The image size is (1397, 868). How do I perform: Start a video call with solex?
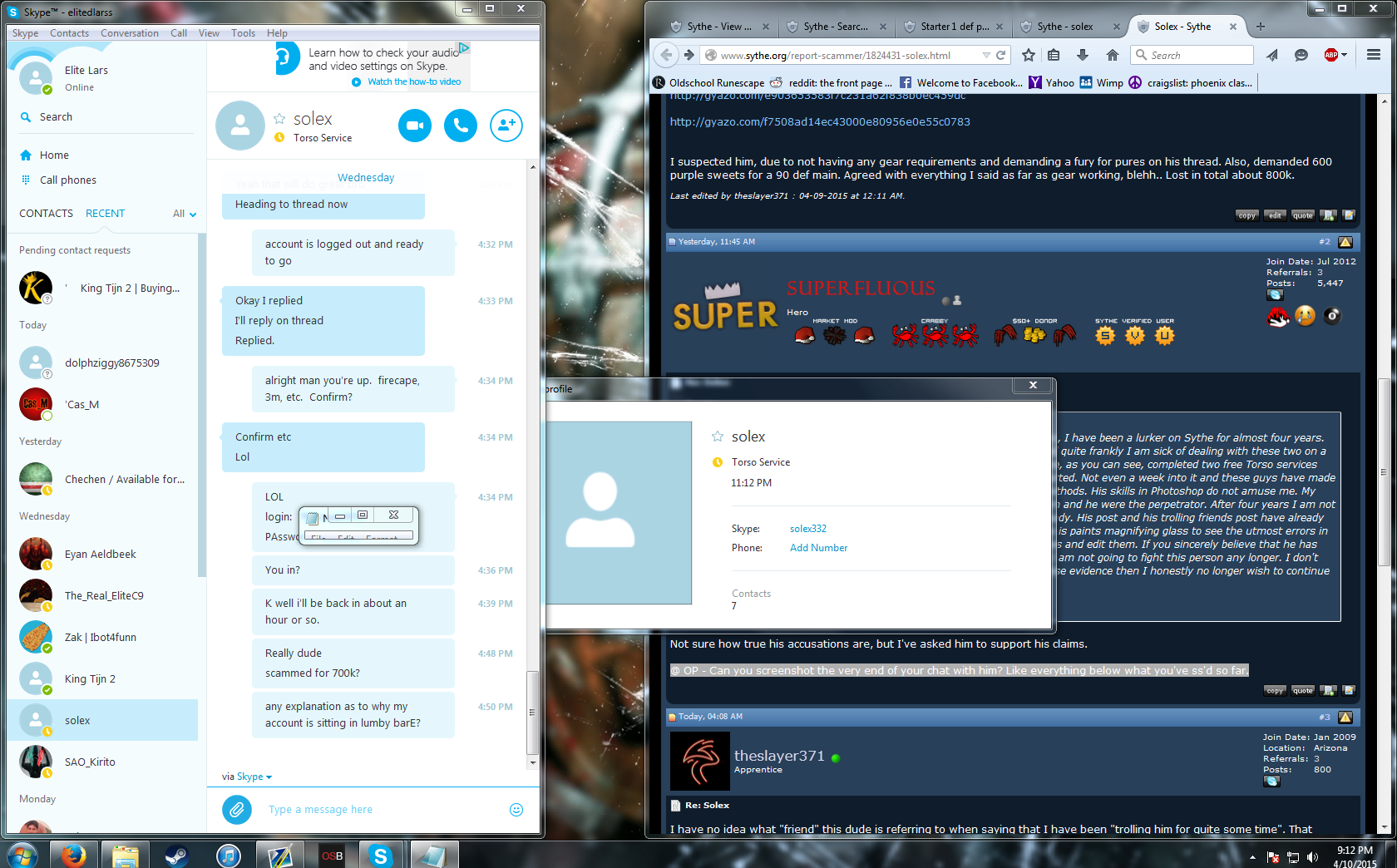click(415, 126)
